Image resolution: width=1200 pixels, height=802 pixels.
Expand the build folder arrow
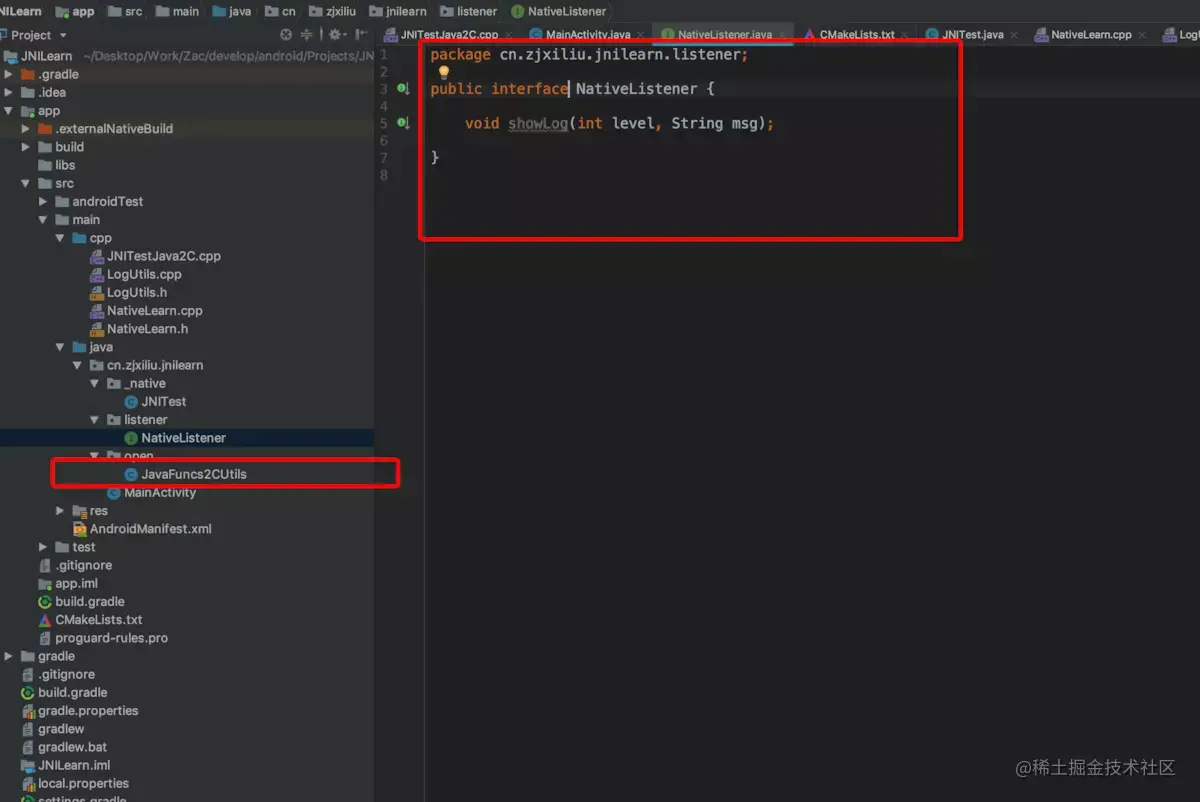[27, 147]
